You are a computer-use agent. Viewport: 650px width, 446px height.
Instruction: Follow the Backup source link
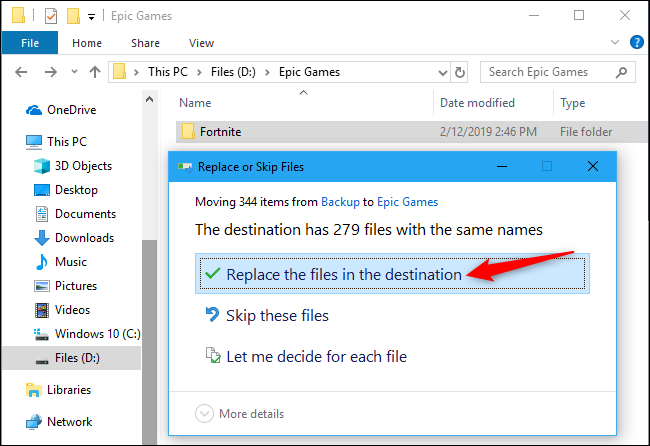click(340, 202)
